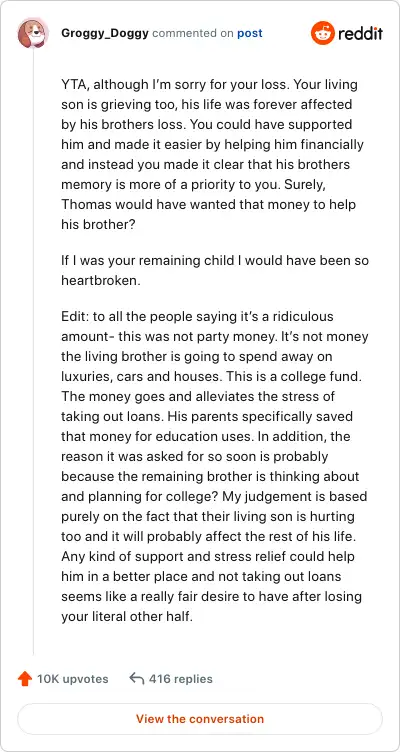Screen dimensions: 400x752
Task: Click the reply arrow icon
Action: [137, 678]
